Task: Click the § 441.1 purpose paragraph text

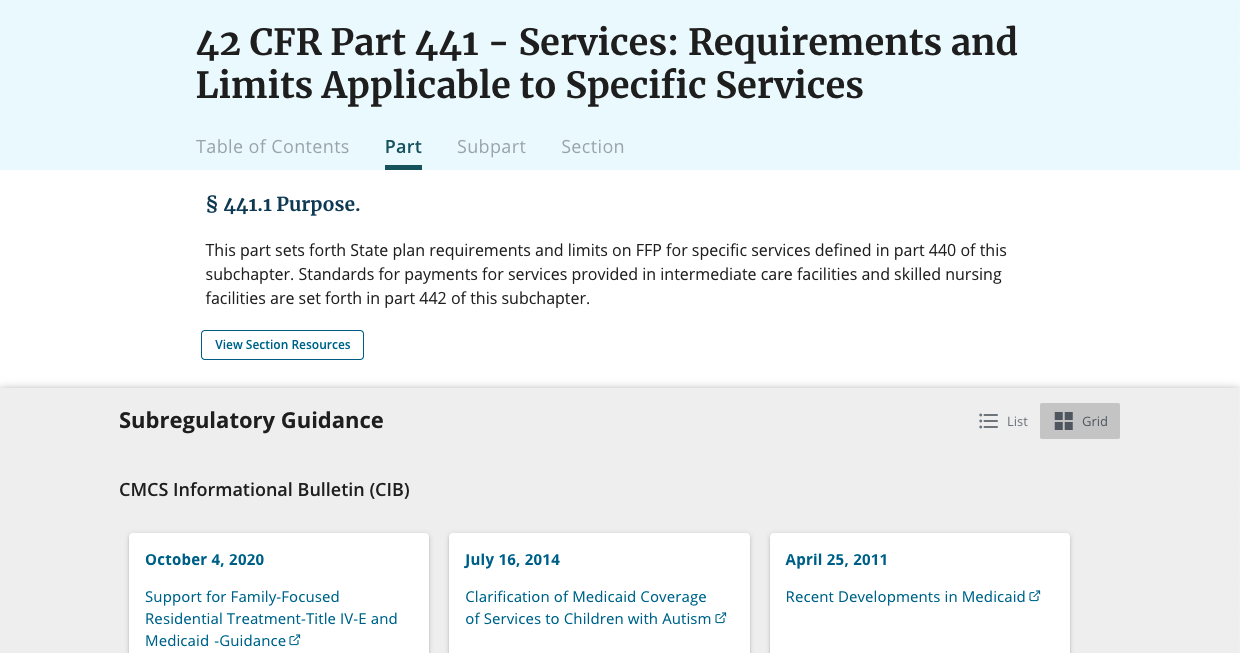Action: (x=606, y=274)
